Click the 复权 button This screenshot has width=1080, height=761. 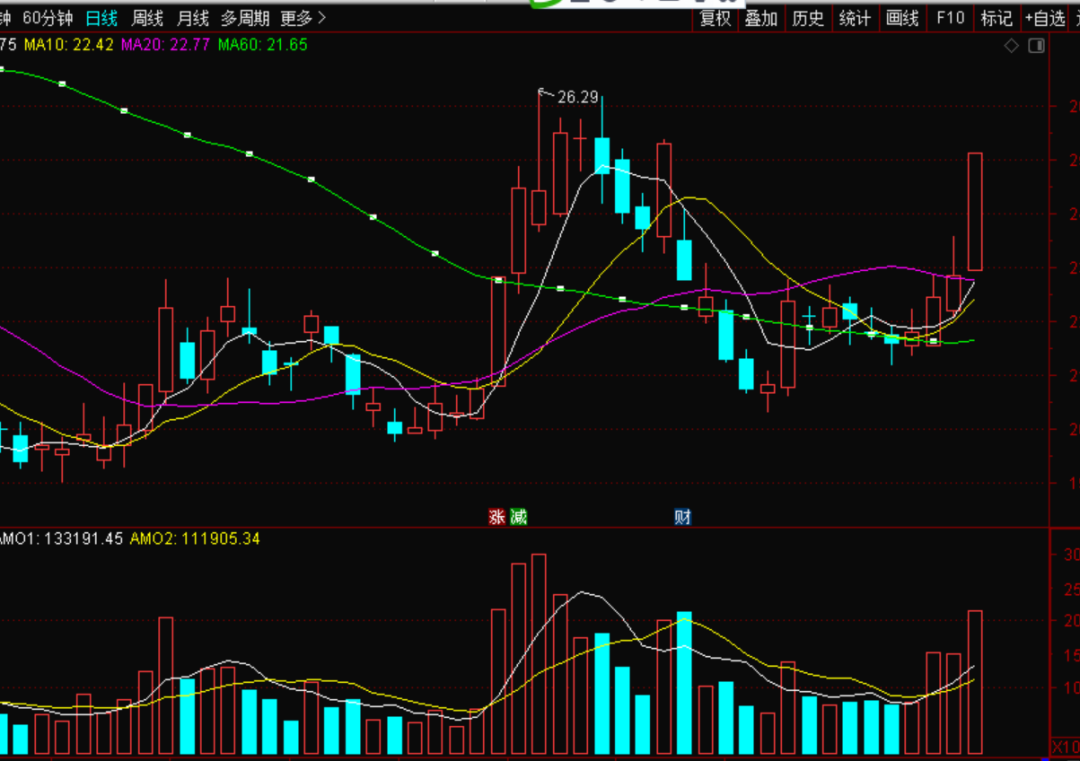pyautogui.click(x=715, y=19)
